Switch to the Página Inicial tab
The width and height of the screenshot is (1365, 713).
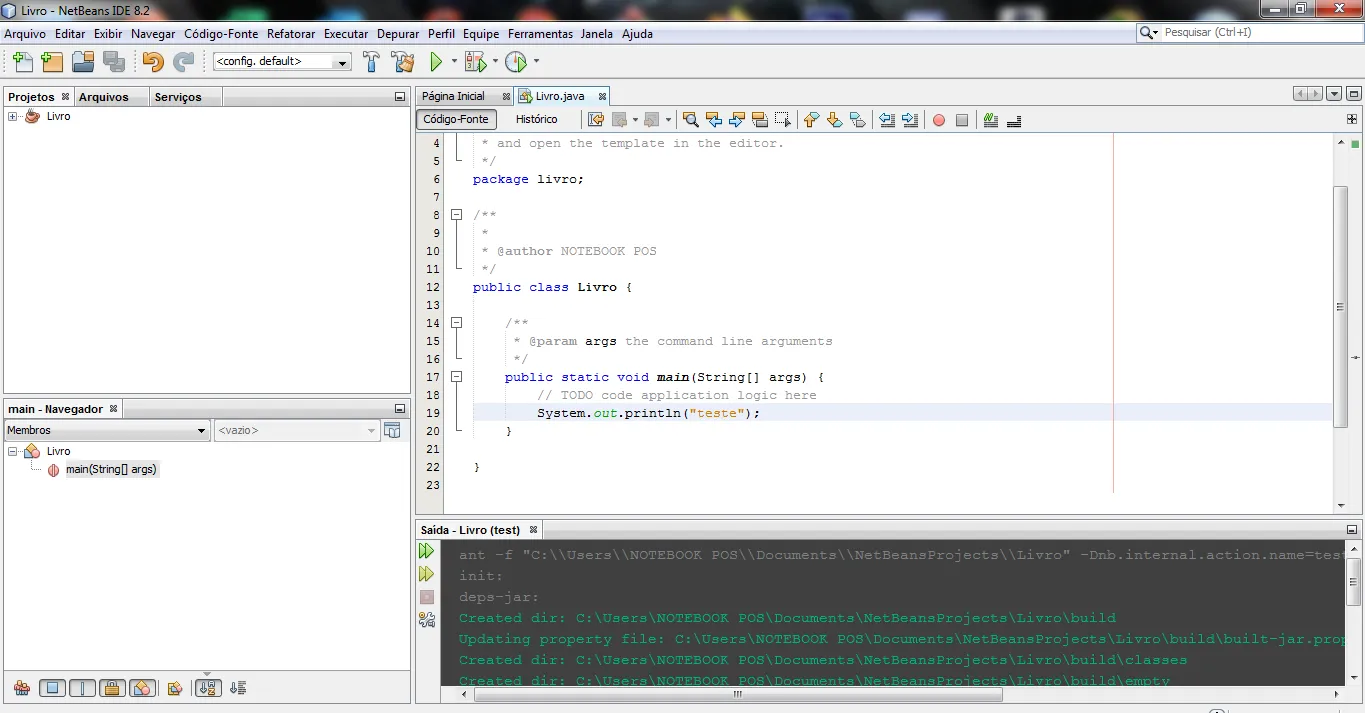click(453, 96)
